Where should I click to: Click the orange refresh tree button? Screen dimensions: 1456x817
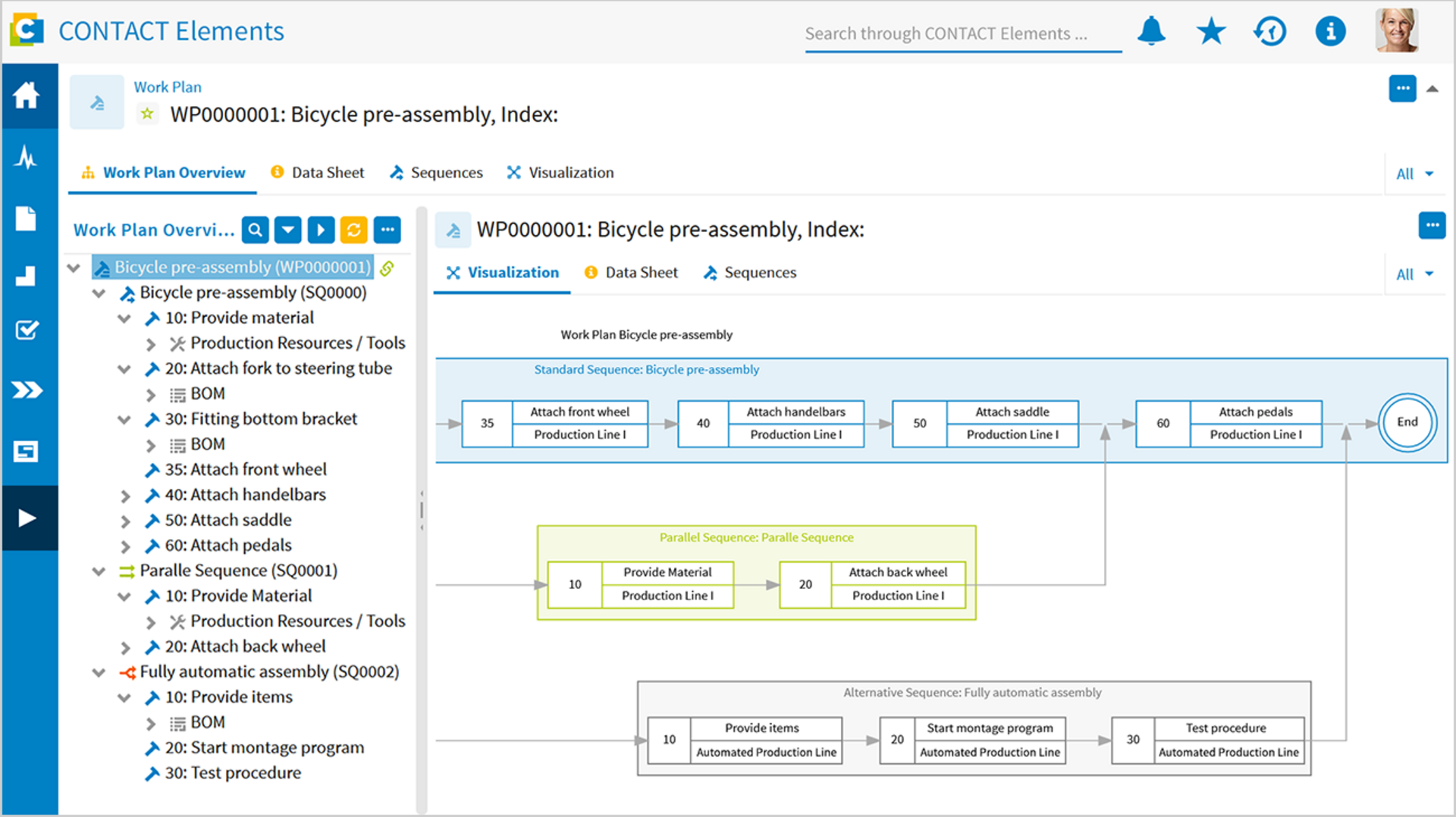click(x=354, y=230)
